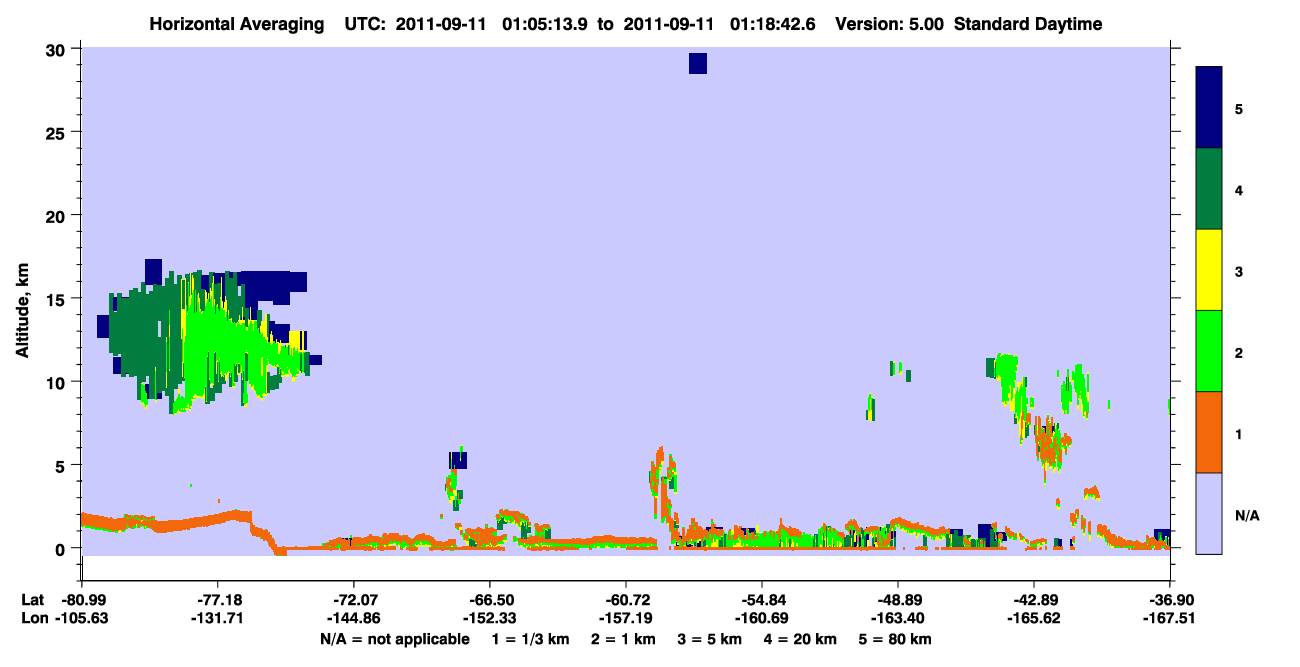Image resolution: width=1300 pixels, height=667 pixels.
Task: Click the end time '01:18:42.6' in title
Action: click(772, 24)
